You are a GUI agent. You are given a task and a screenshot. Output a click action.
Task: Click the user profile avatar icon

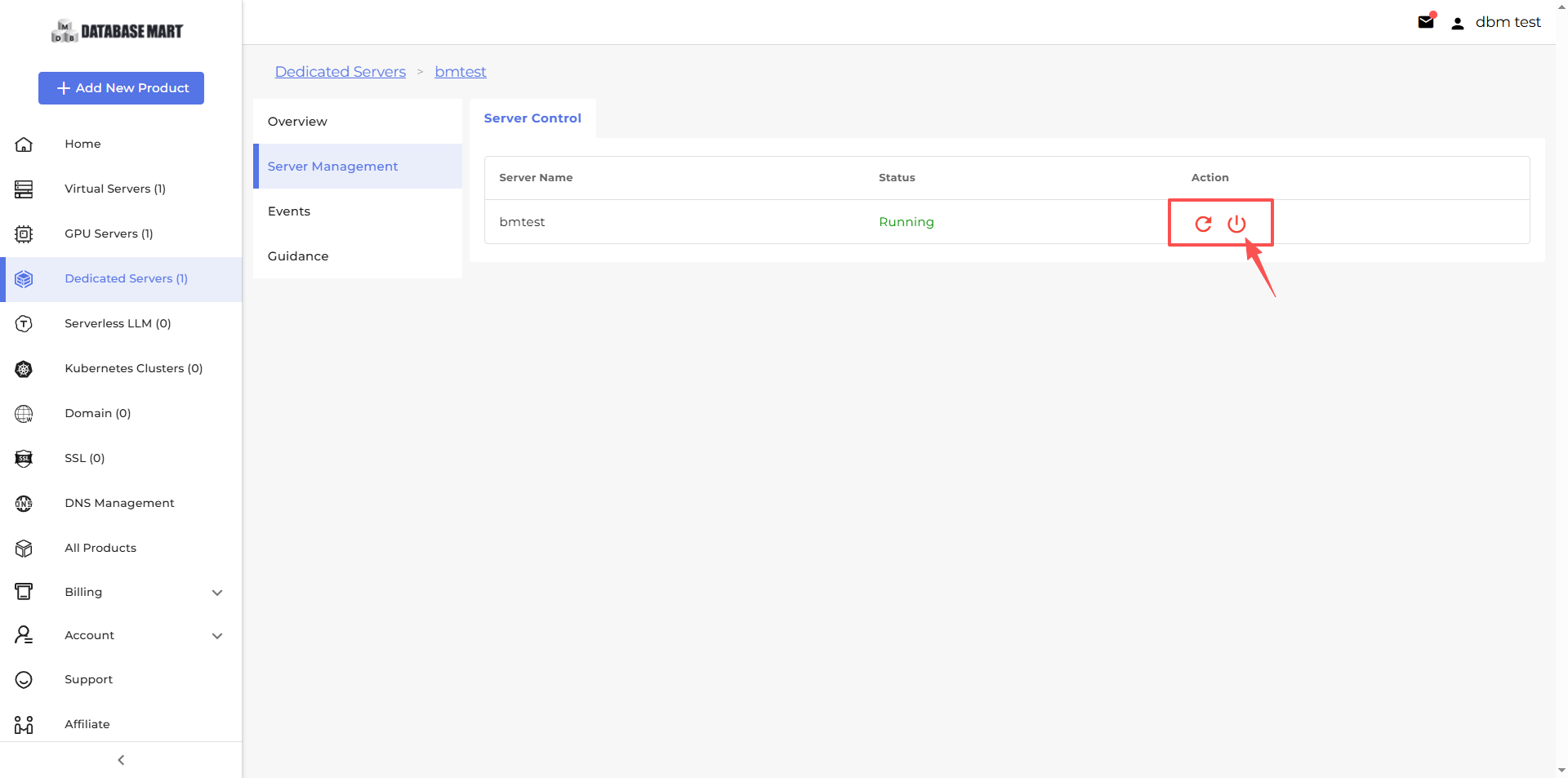(x=1458, y=23)
